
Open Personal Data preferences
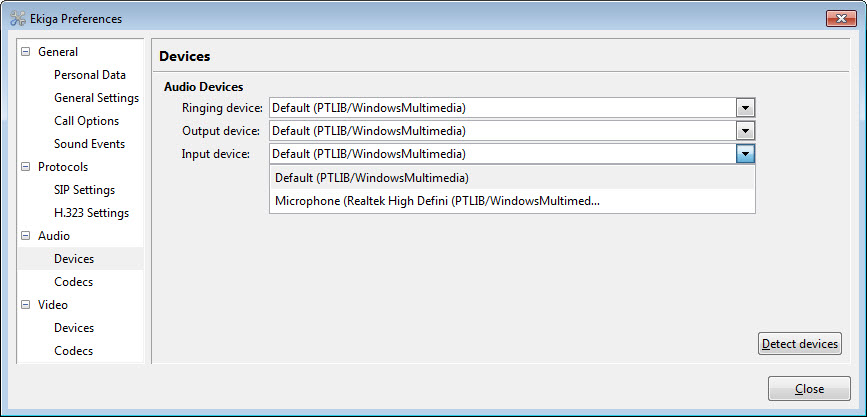coord(90,75)
